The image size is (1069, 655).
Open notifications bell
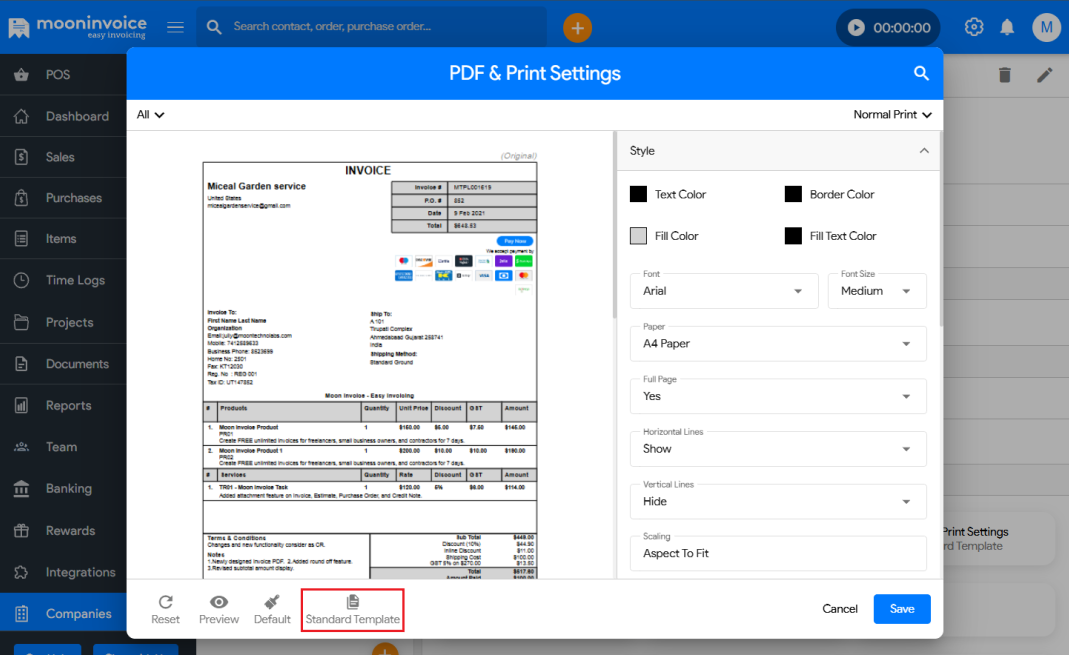click(1007, 27)
